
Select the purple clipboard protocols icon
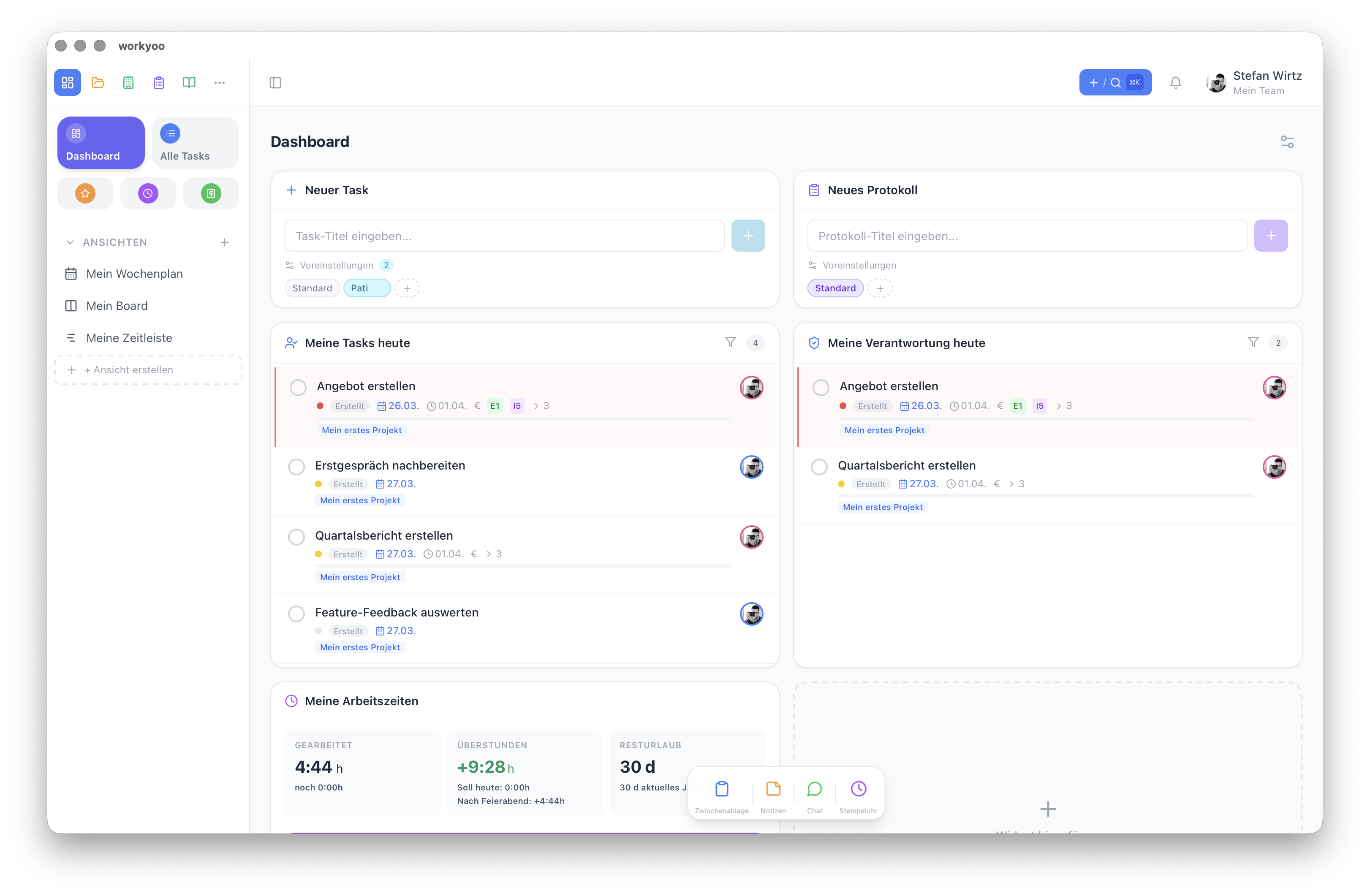(159, 82)
